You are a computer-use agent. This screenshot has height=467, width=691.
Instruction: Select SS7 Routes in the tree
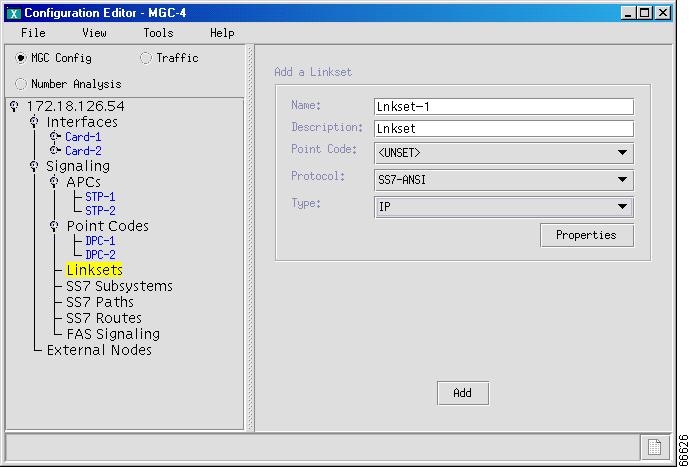(104, 318)
